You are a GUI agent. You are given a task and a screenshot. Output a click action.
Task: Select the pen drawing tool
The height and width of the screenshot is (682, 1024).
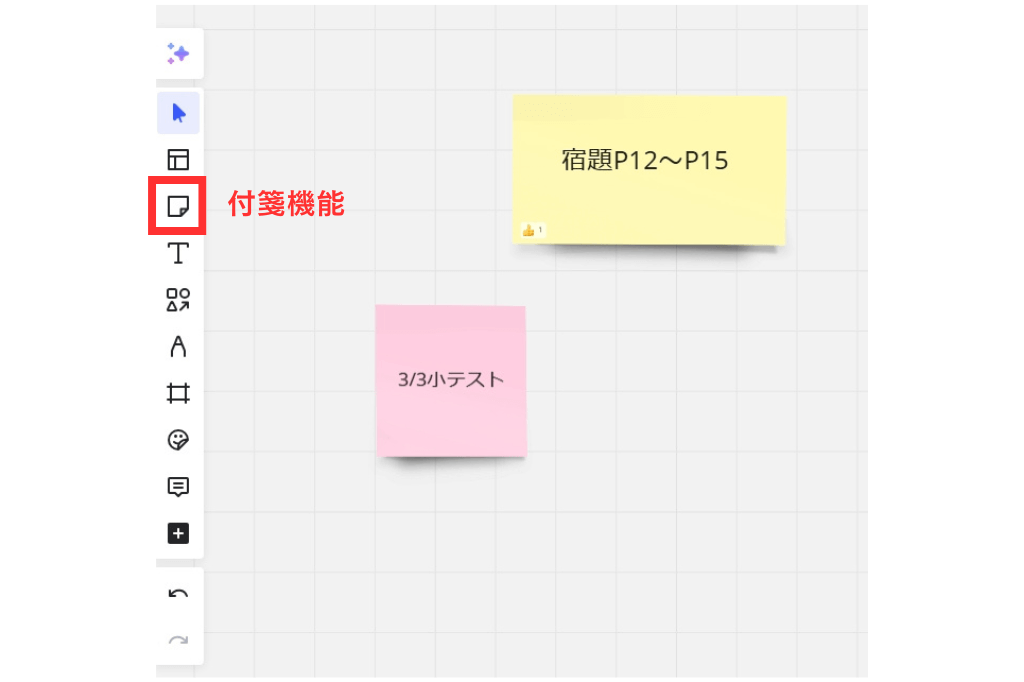pos(178,347)
